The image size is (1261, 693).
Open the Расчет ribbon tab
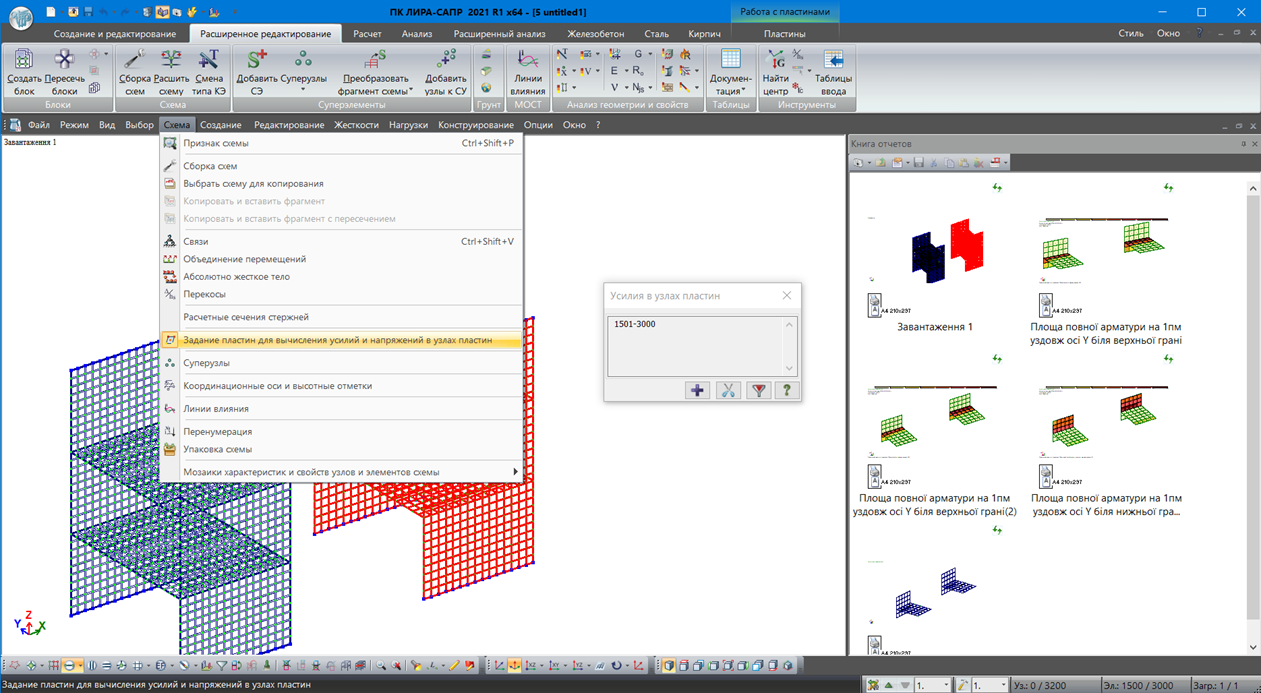coord(367,34)
